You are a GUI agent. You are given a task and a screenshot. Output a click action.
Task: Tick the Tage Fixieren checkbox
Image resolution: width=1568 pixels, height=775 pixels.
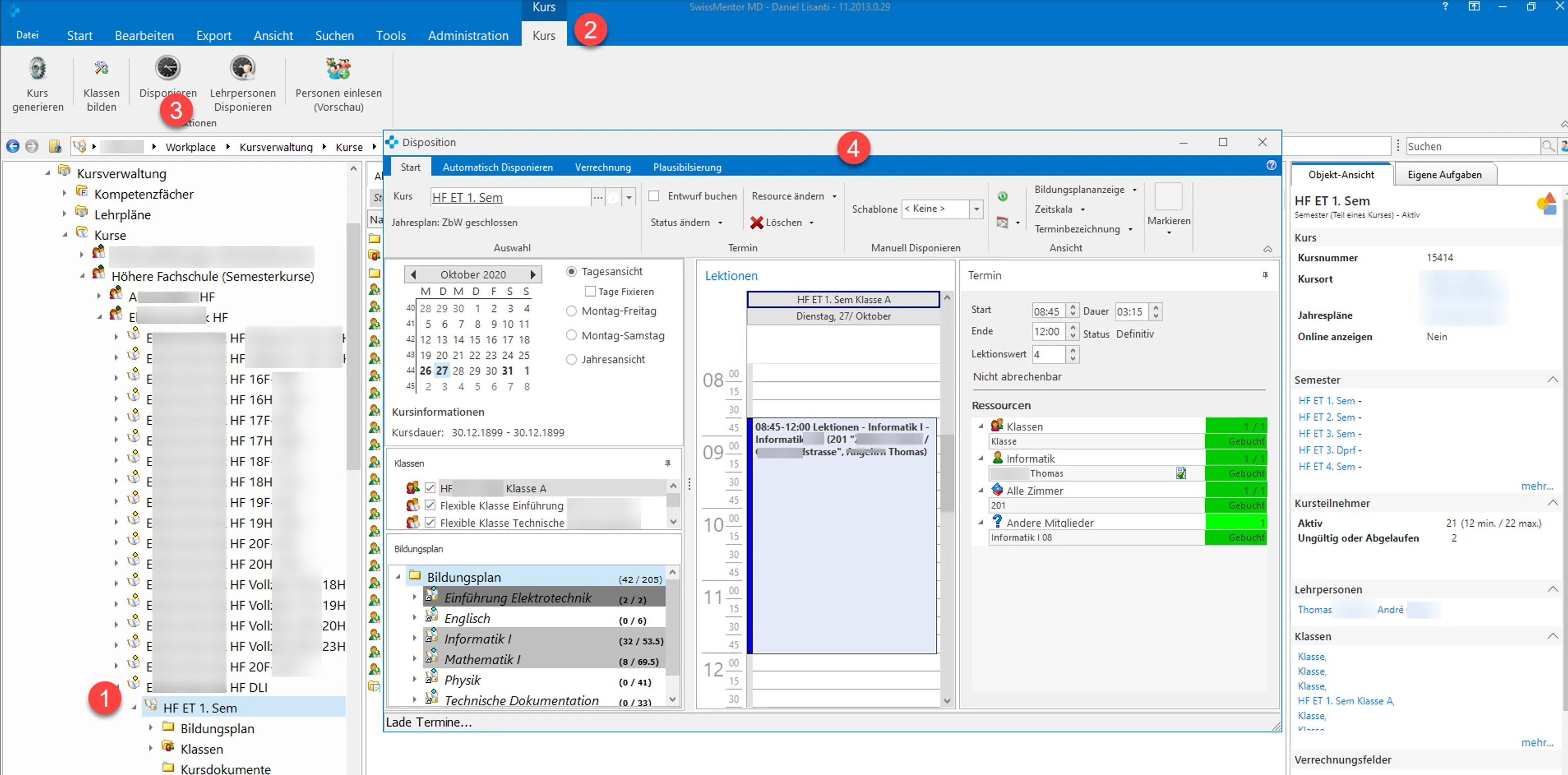pos(590,292)
